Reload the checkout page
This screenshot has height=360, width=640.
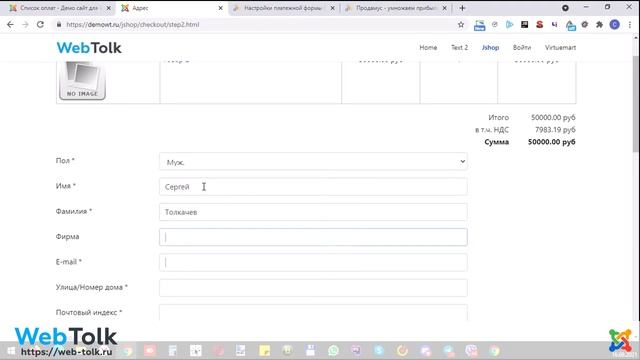point(40,24)
